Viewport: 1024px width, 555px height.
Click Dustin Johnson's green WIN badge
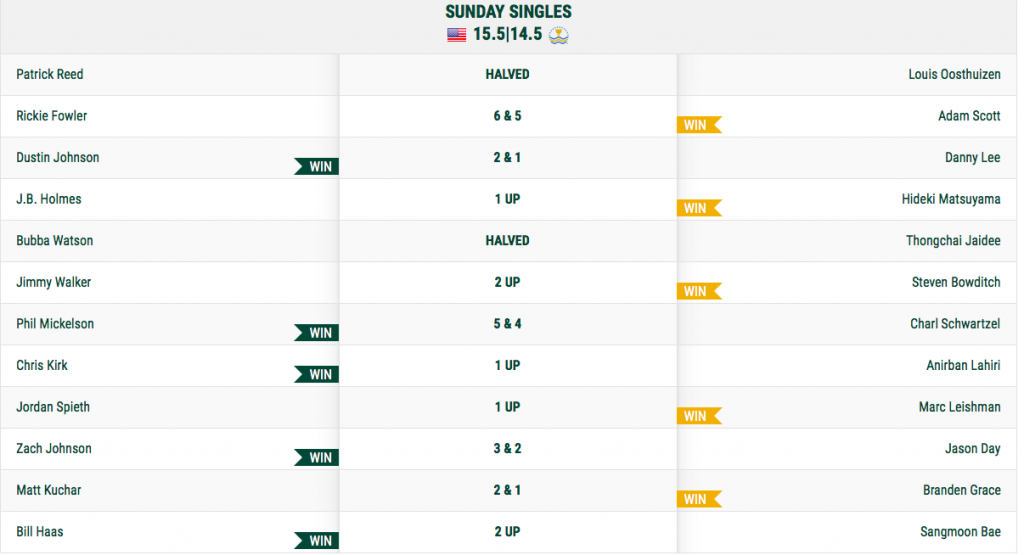click(316, 166)
